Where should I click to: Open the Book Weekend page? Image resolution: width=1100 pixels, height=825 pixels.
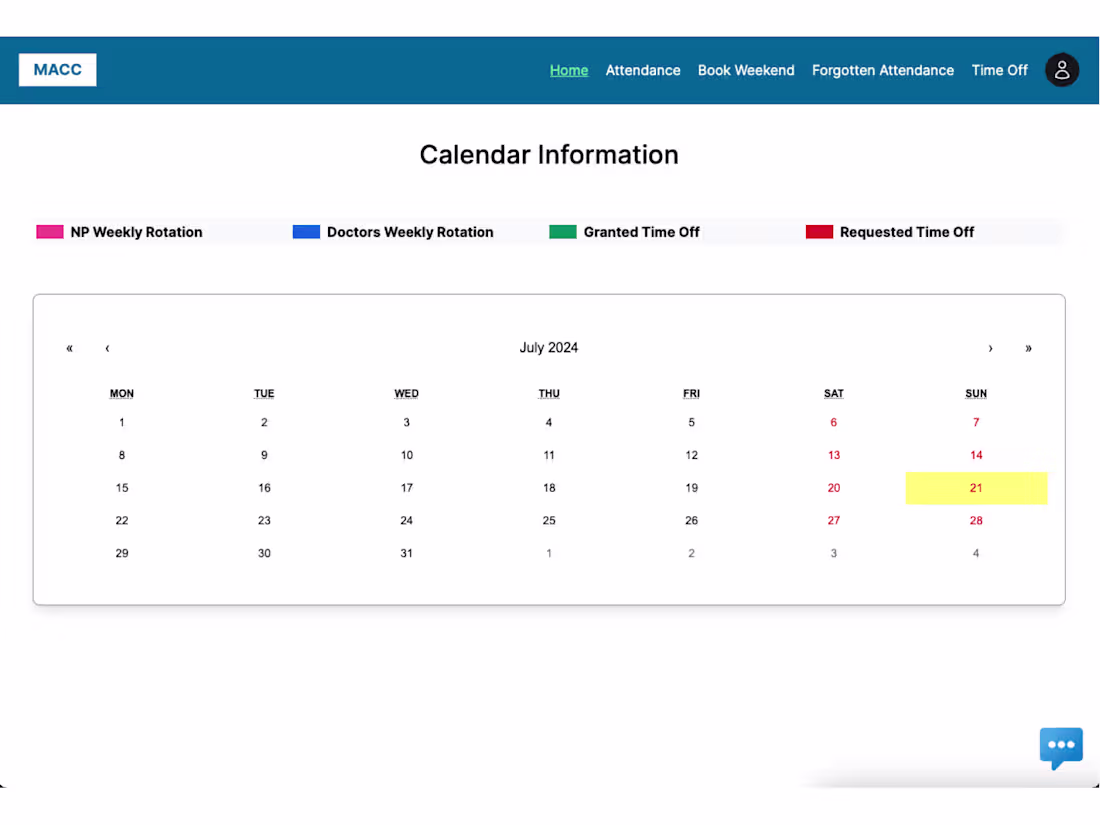click(746, 70)
